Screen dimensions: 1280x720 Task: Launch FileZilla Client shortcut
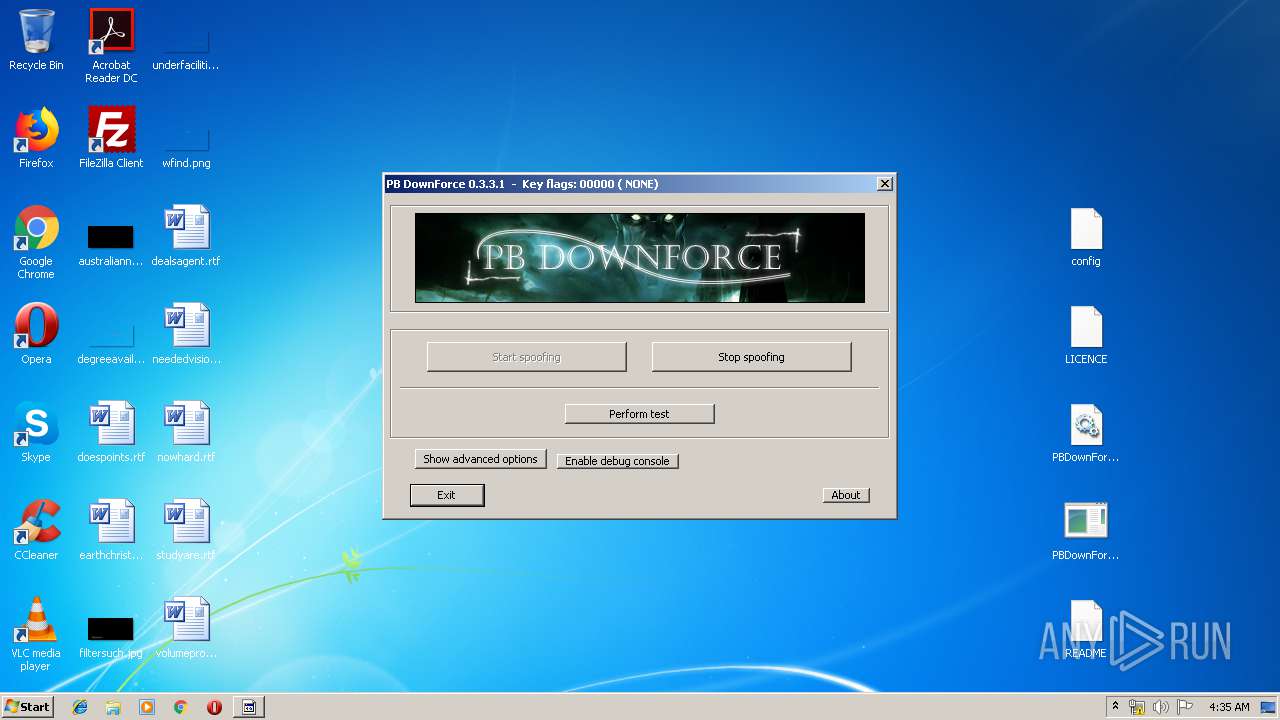point(111,139)
